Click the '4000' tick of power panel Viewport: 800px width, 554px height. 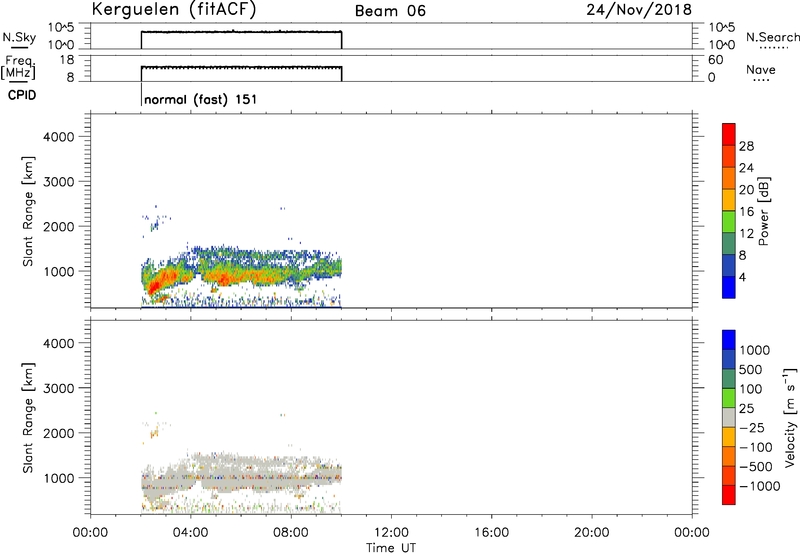pyautogui.click(x=59, y=137)
